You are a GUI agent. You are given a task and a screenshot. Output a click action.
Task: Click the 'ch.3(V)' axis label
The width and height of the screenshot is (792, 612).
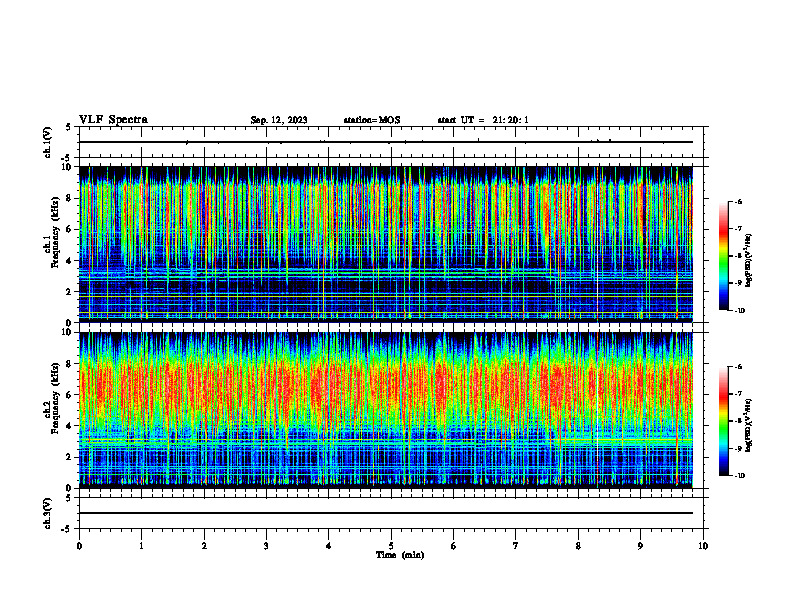(x=48, y=513)
